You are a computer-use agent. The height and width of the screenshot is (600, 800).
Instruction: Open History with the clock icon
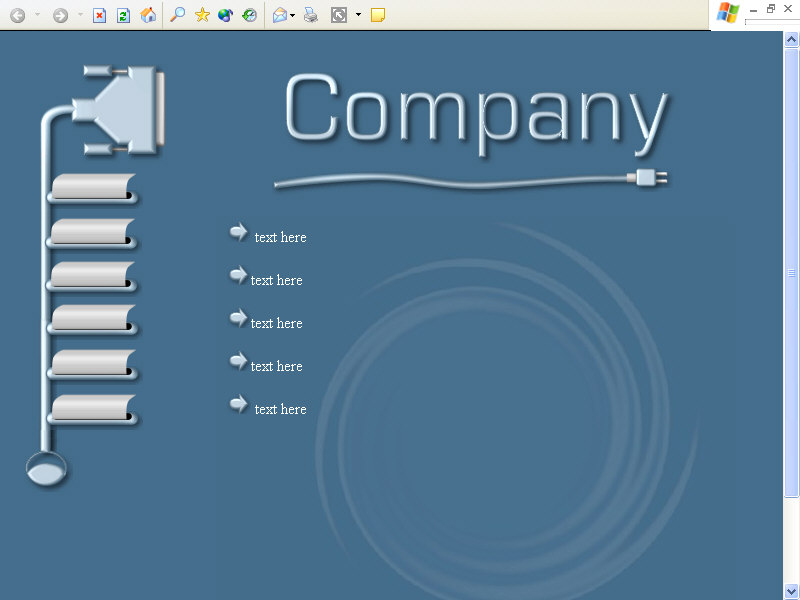click(x=249, y=15)
